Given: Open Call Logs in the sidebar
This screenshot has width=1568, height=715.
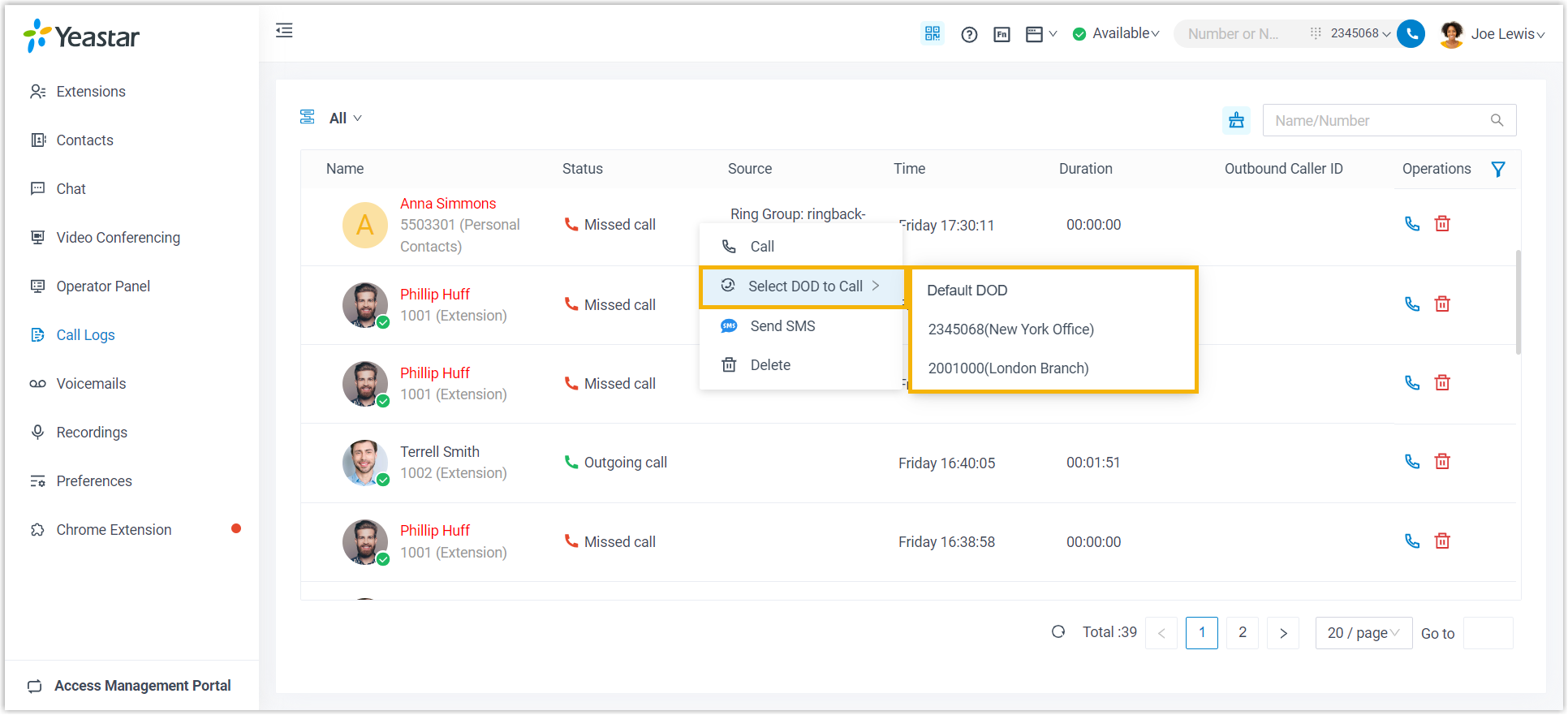Looking at the screenshot, I should click(85, 335).
